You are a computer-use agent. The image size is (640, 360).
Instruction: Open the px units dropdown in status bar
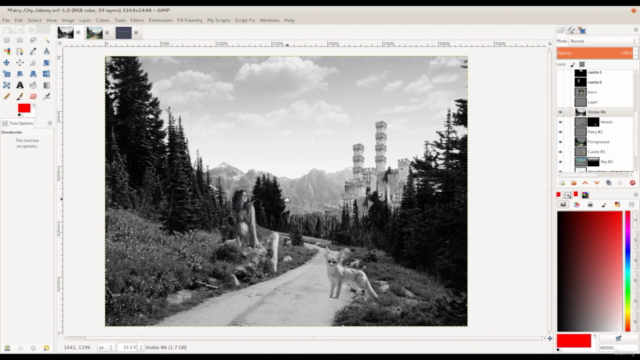(x=106, y=347)
